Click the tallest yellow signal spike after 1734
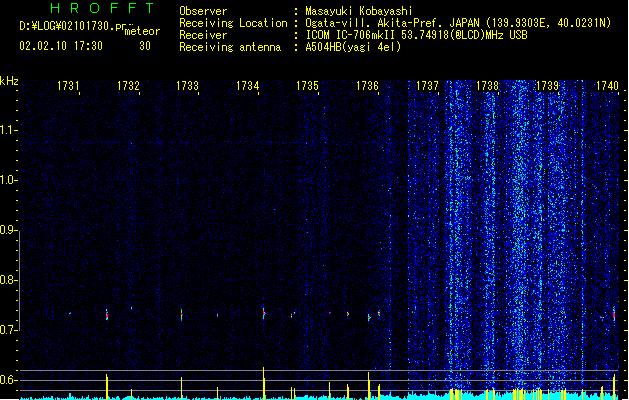629x400 pixels. click(264, 383)
